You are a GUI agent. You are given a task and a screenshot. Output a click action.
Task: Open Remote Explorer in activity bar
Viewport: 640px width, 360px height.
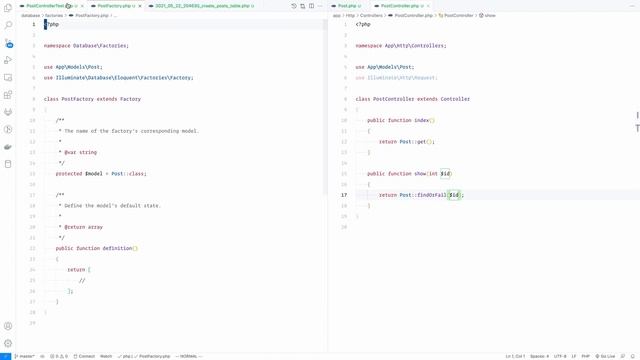(x=8, y=78)
